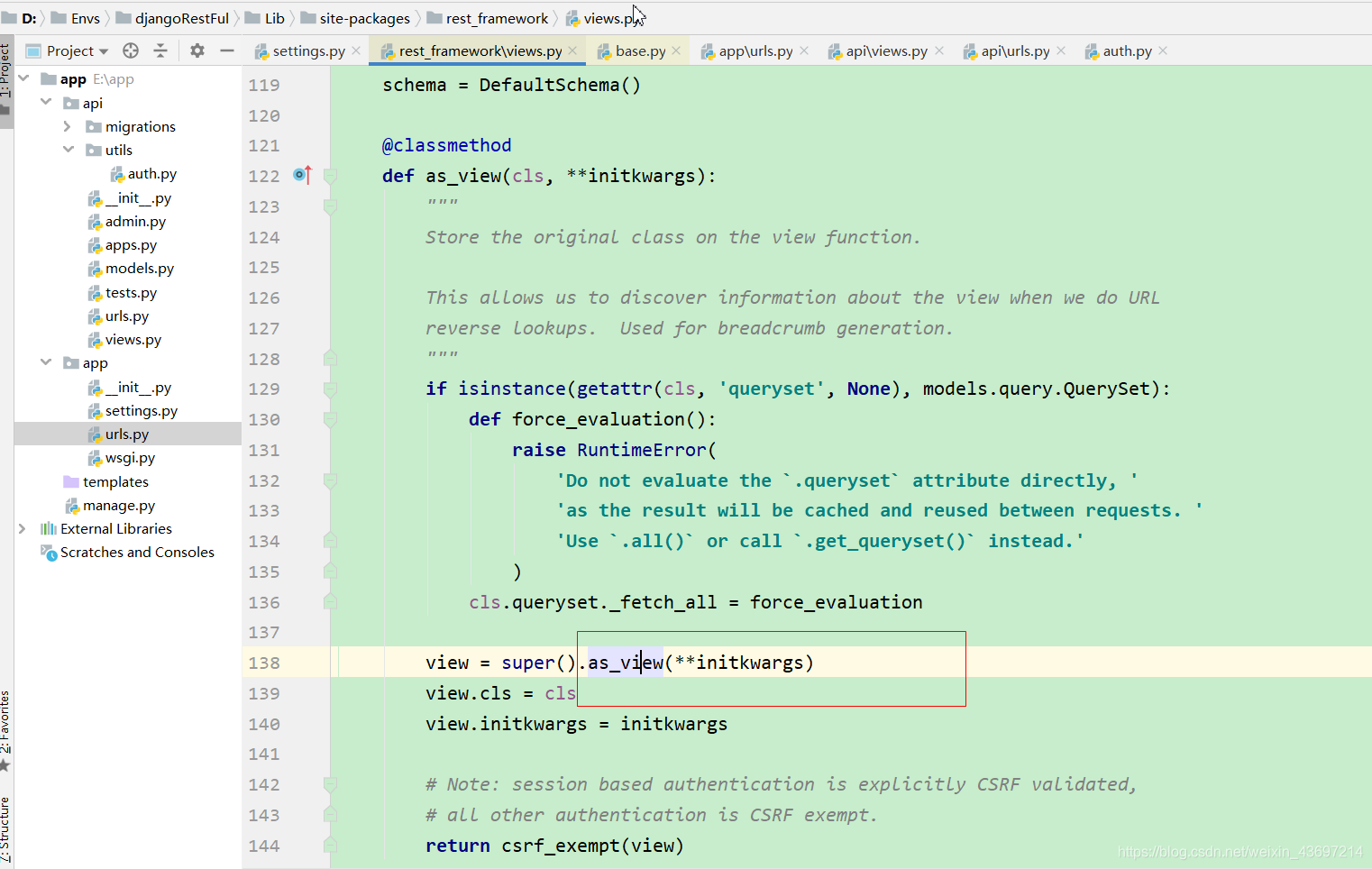
Task: Click the locate/scroll from source target icon
Action: (x=131, y=50)
